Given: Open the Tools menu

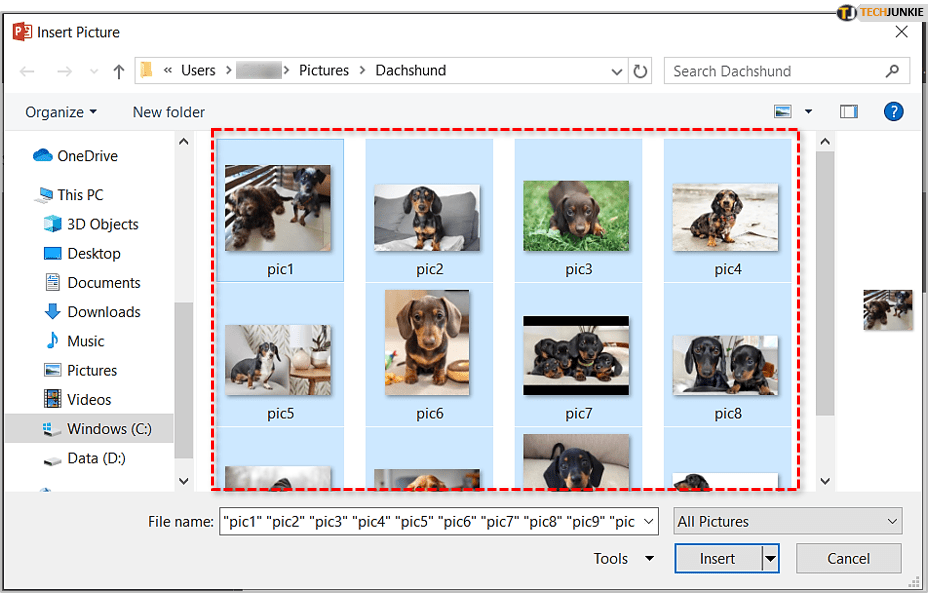Looking at the screenshot, I should 622,559.
